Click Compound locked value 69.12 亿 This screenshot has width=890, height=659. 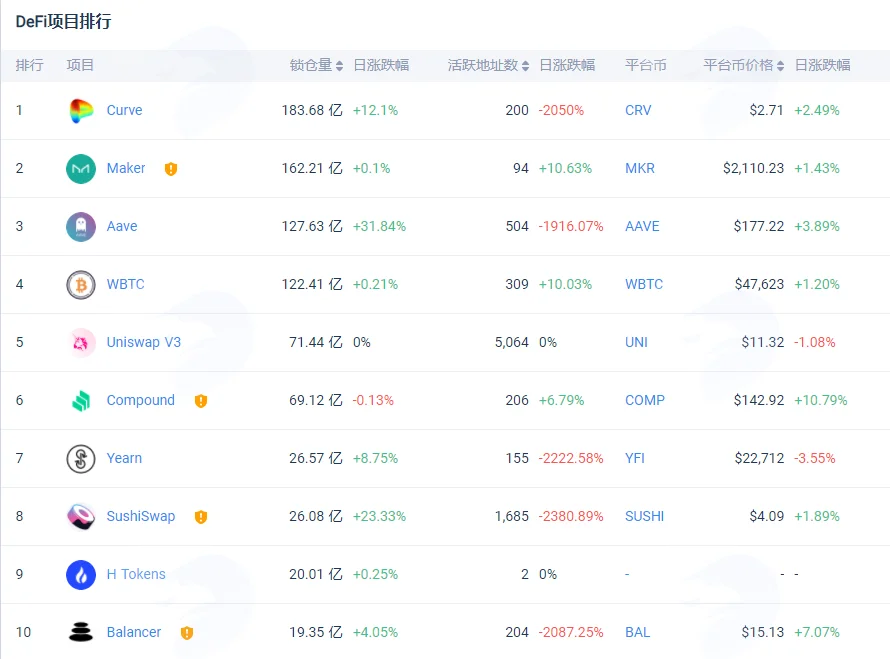316,400
